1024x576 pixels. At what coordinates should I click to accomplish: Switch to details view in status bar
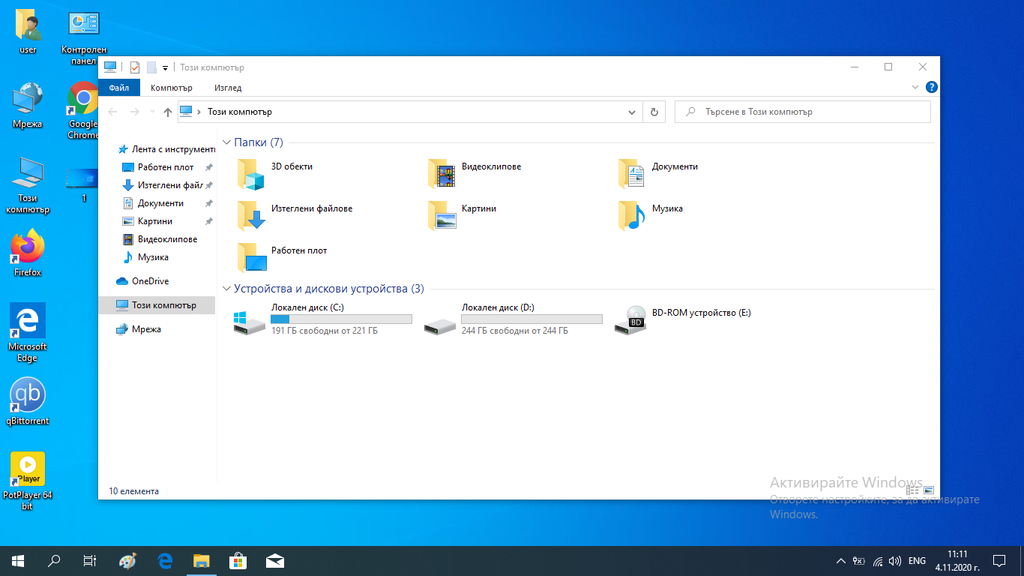[912, 491]
